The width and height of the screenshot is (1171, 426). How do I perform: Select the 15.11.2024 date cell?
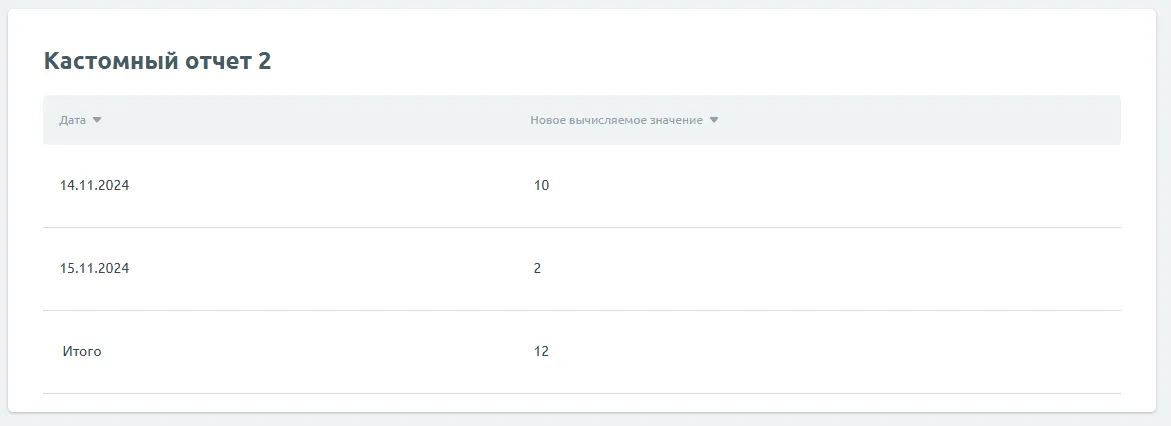click(x=94, y=268)
